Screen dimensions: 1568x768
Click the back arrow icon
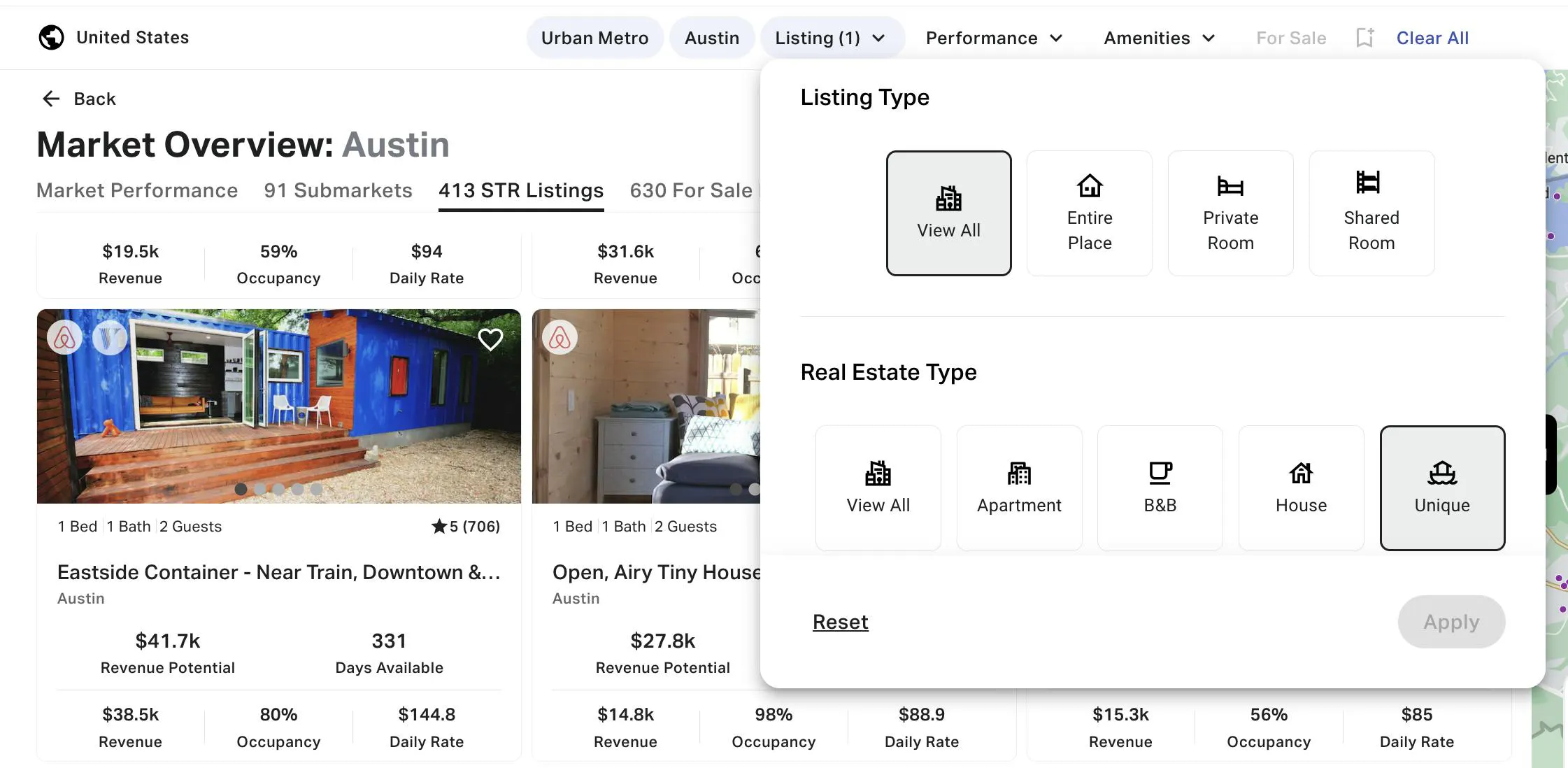(51, 99)
